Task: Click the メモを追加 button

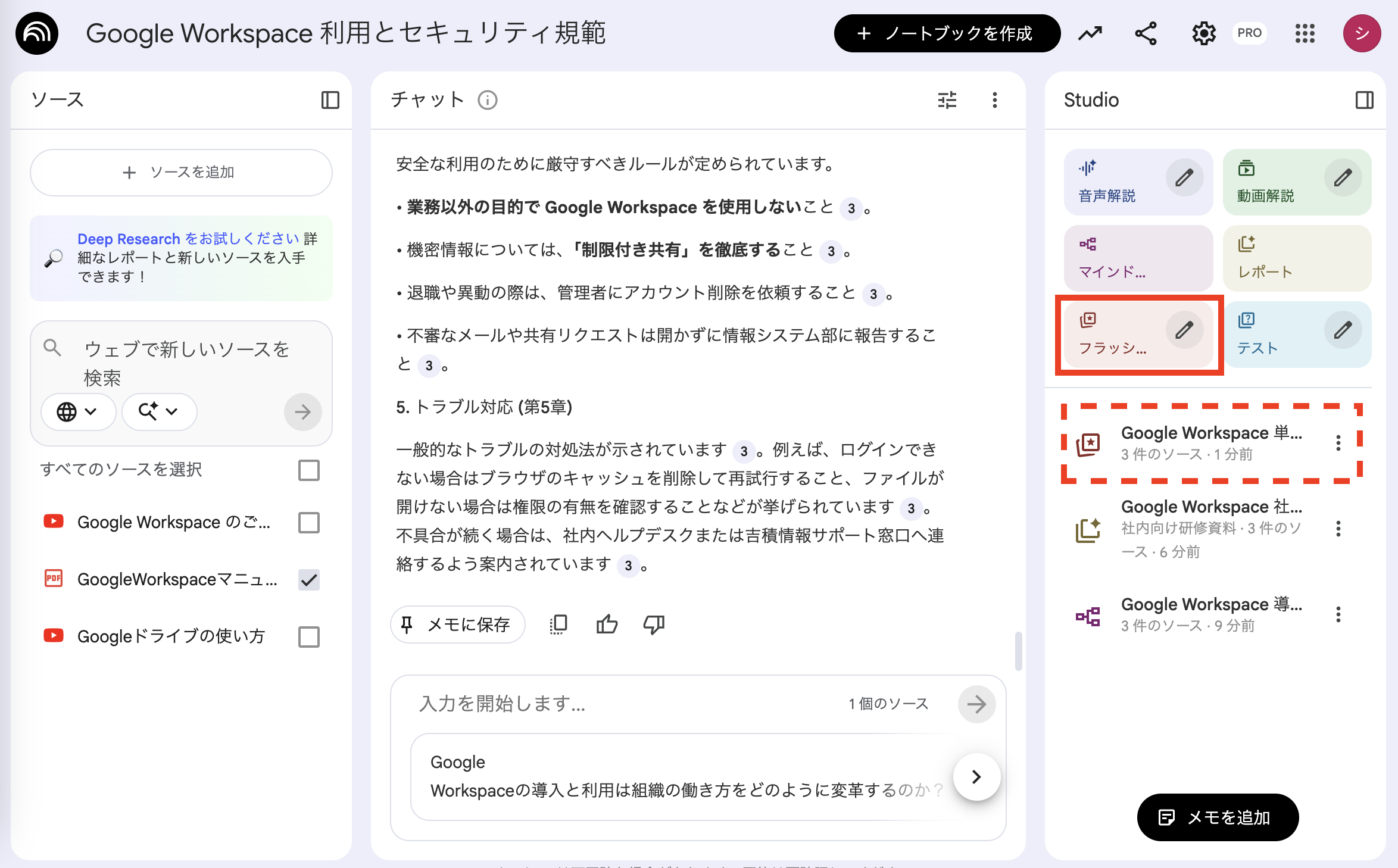Action: click(1218, 817)
